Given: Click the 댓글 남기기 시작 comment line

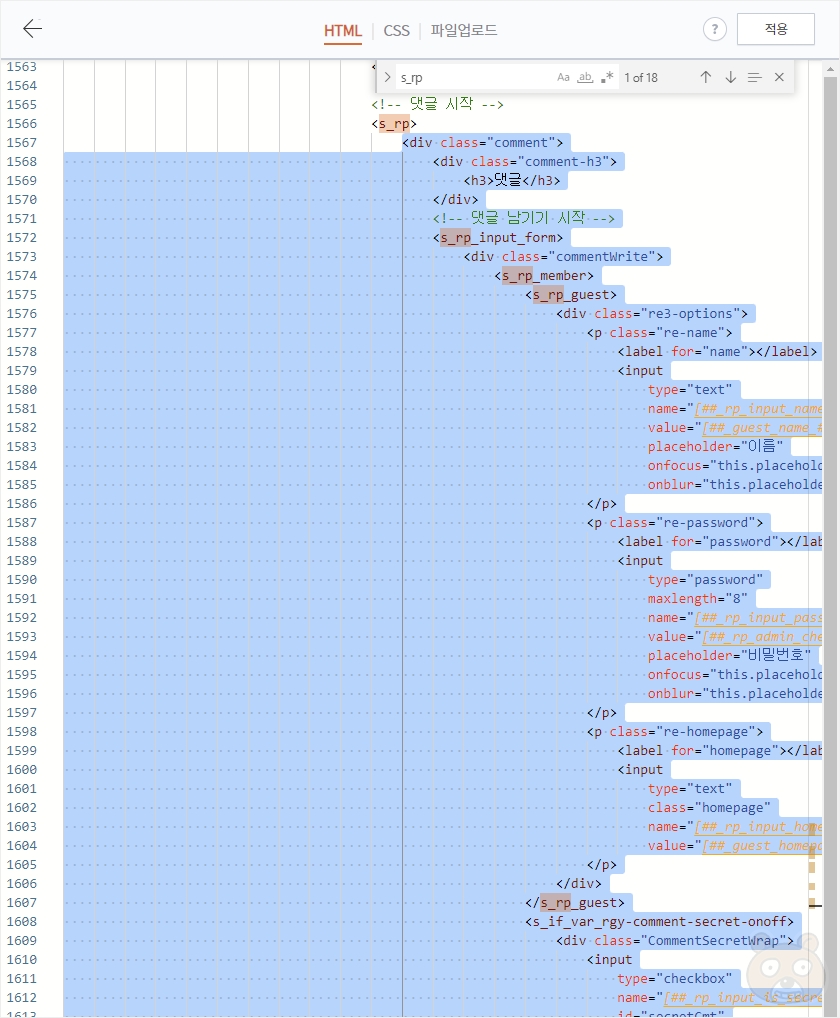Looking at the screenshot, I should coord(524,218).
